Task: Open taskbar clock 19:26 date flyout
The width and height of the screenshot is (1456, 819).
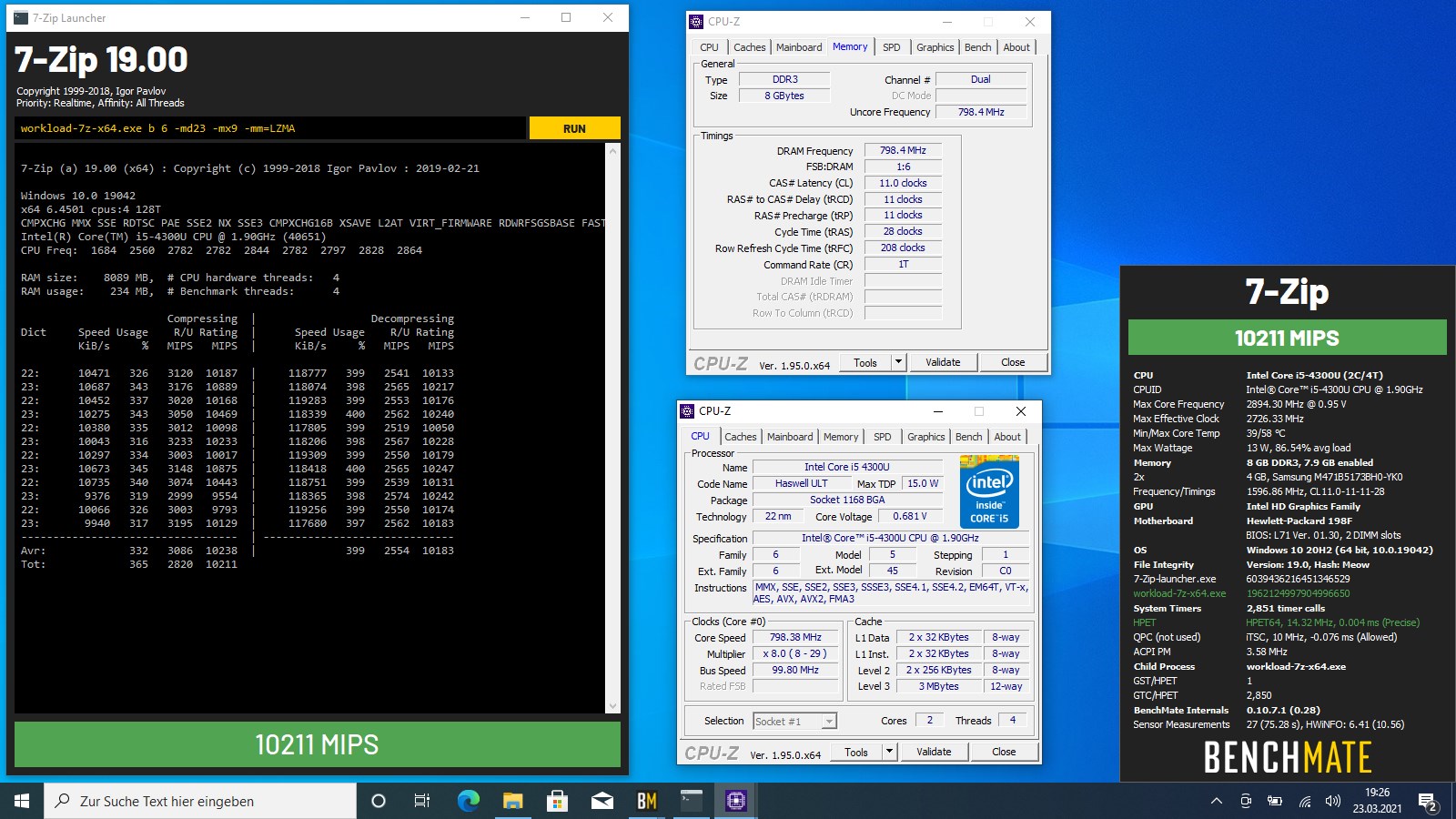Action: (1377, 801)
